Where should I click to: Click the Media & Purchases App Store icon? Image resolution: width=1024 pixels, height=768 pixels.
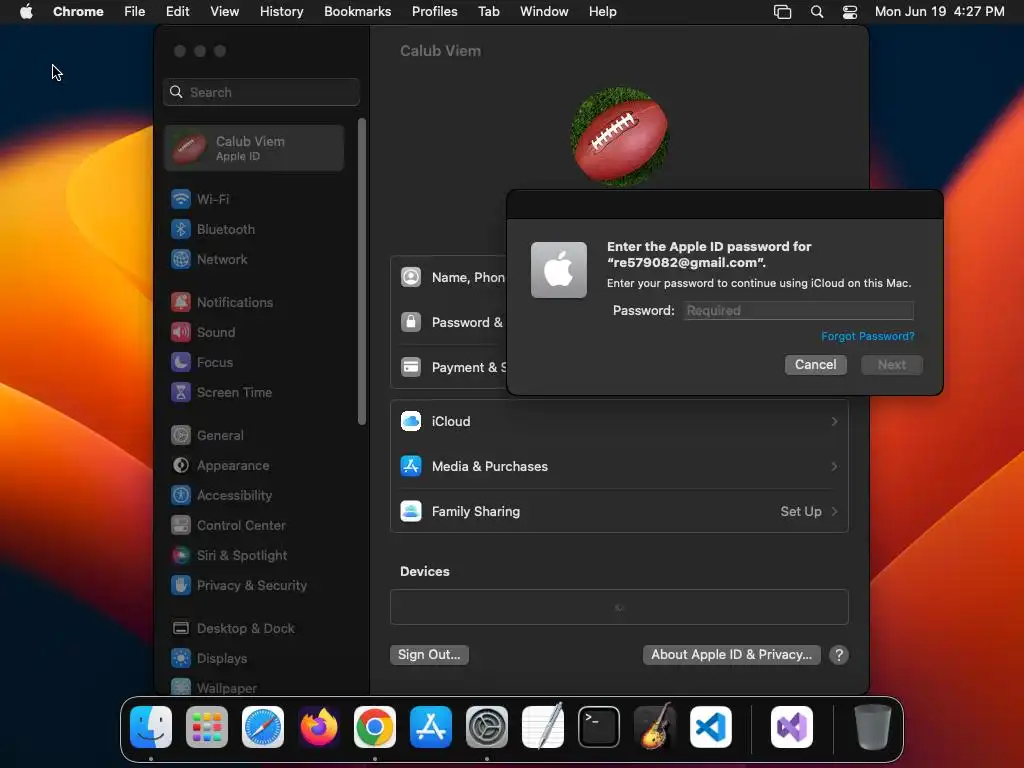point(411,466)
